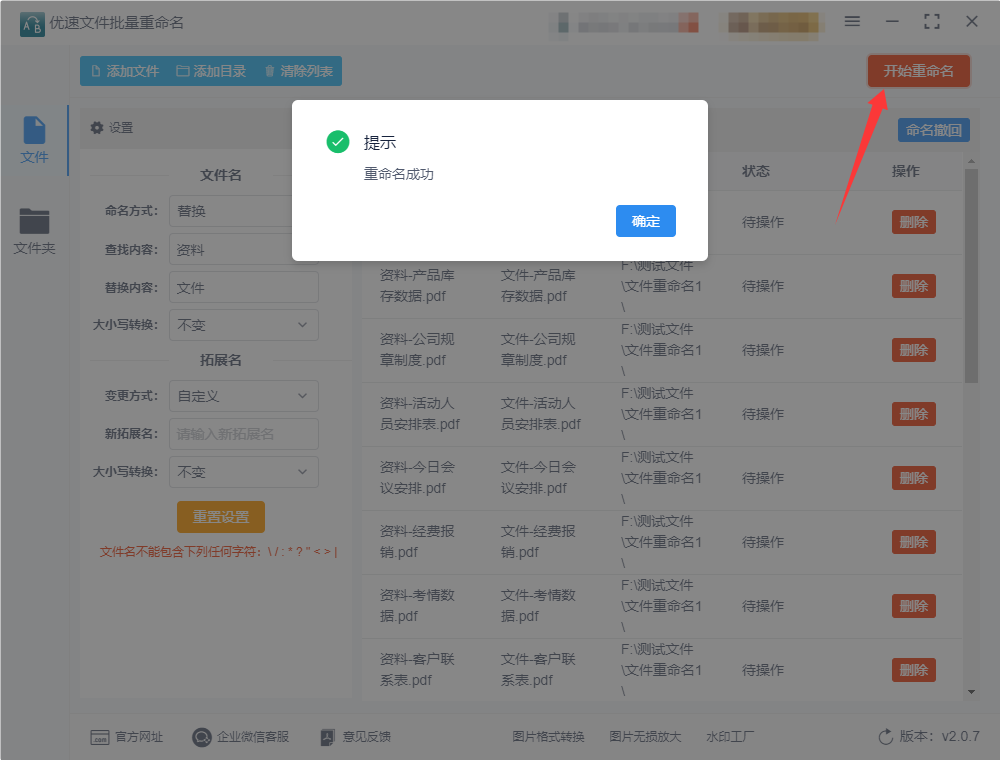The image size is (1000, 760).
Task: Click the file list vertical scrollbar thumb
Action: coord(971,275)
